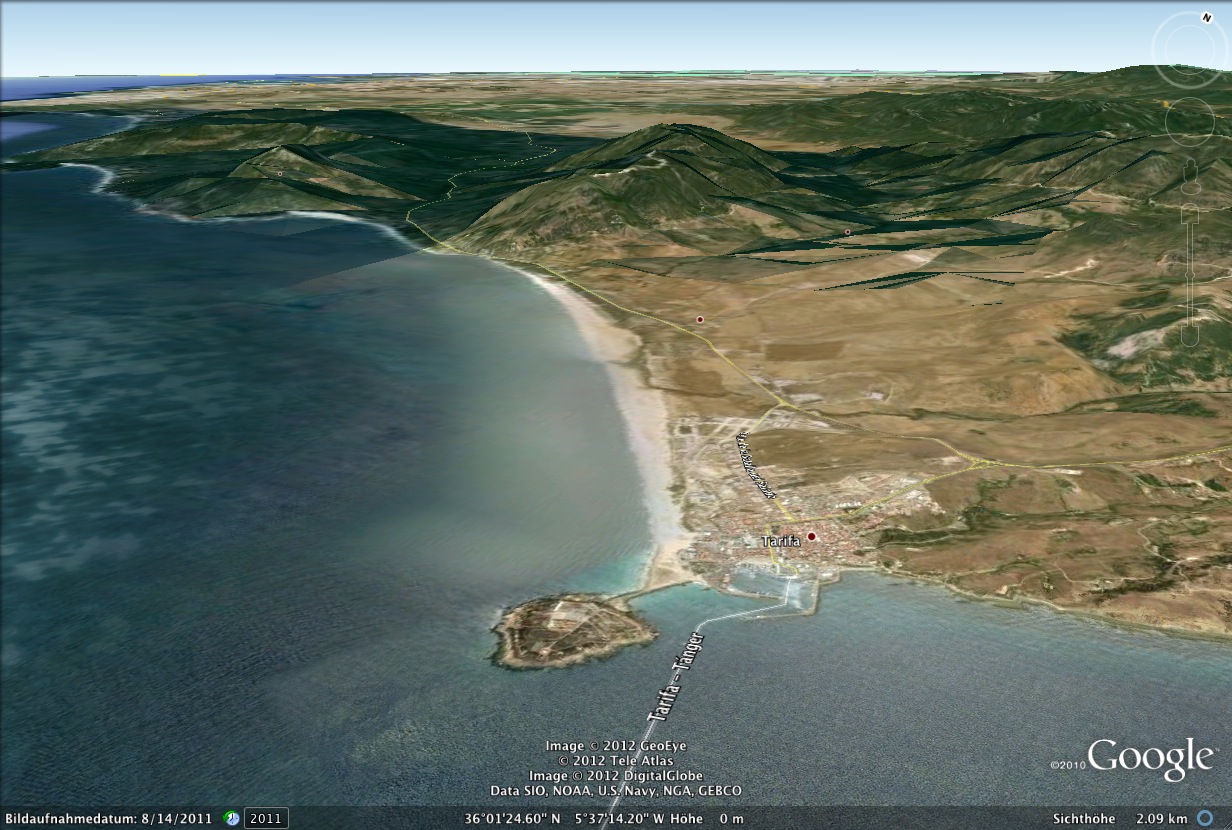Click the red Tarifa placemark dot
This screenshot has width=1232, height=830.
coord(812,537)
